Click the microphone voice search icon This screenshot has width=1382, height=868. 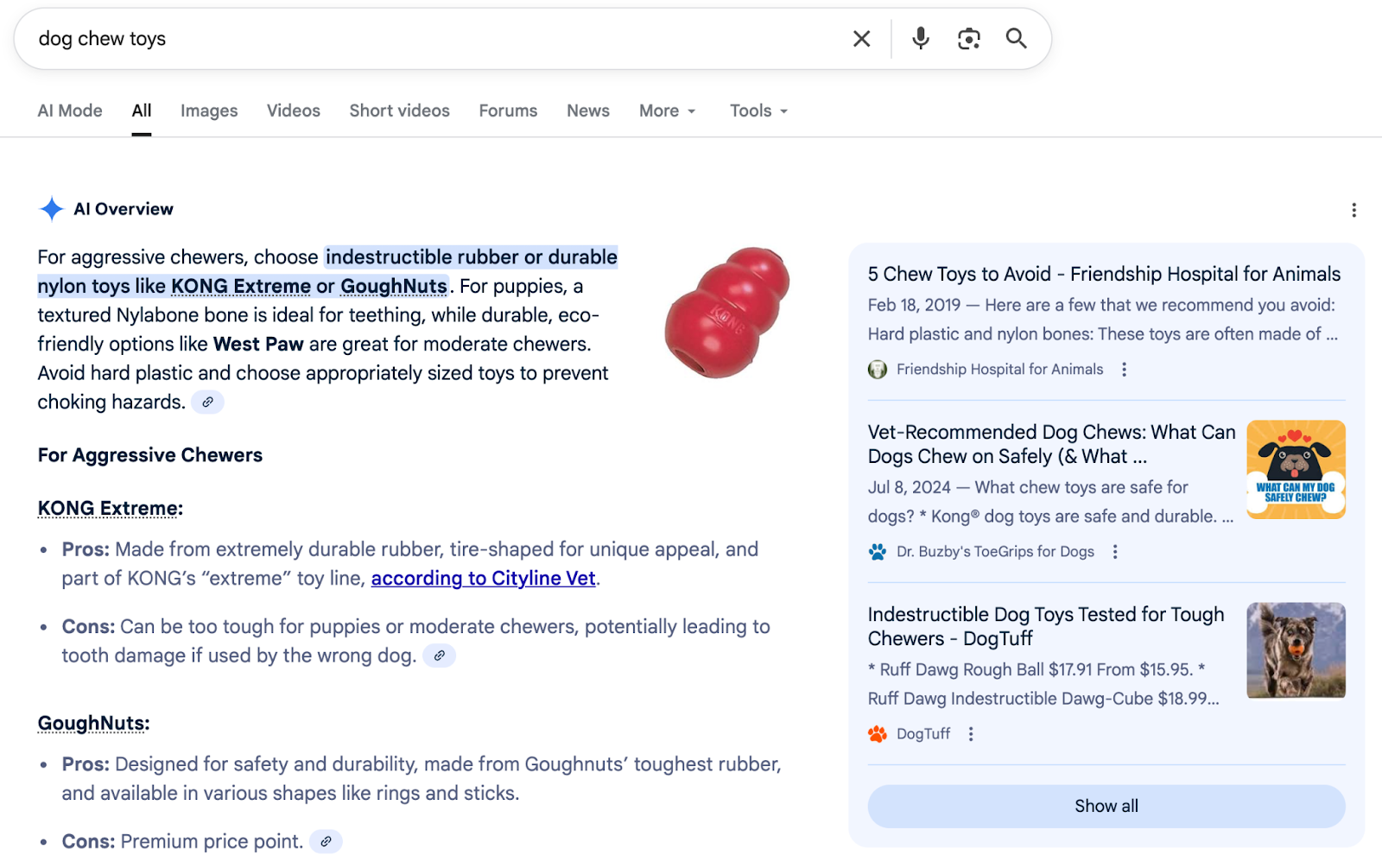tap(919, 38)
